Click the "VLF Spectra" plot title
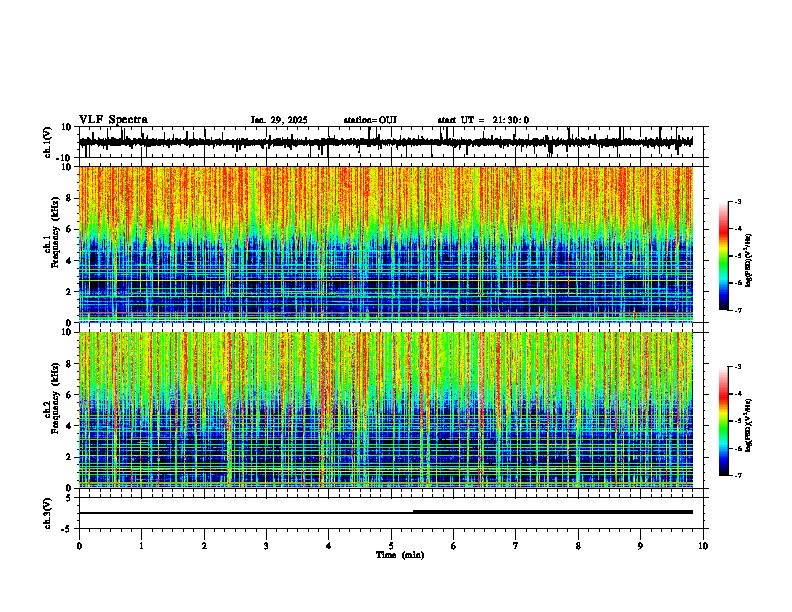 (x=113, y=120)
